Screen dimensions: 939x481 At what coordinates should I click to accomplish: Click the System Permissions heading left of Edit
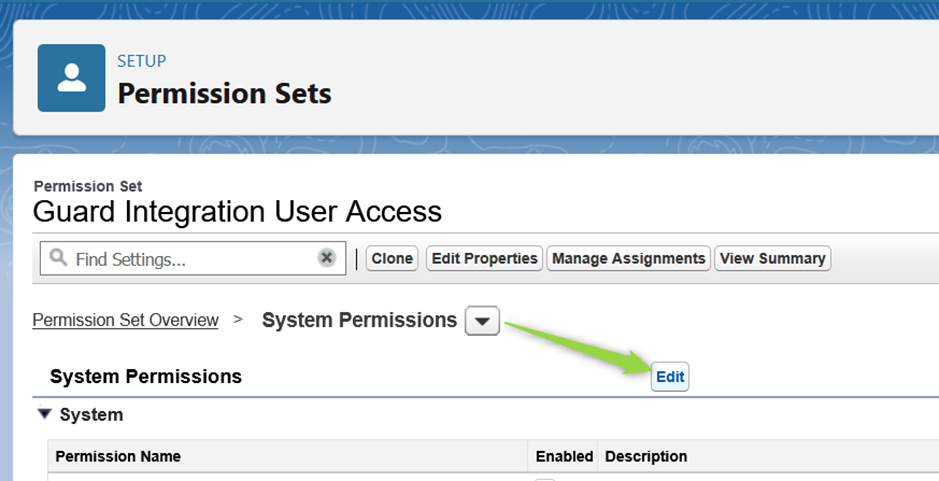point(146,377)
